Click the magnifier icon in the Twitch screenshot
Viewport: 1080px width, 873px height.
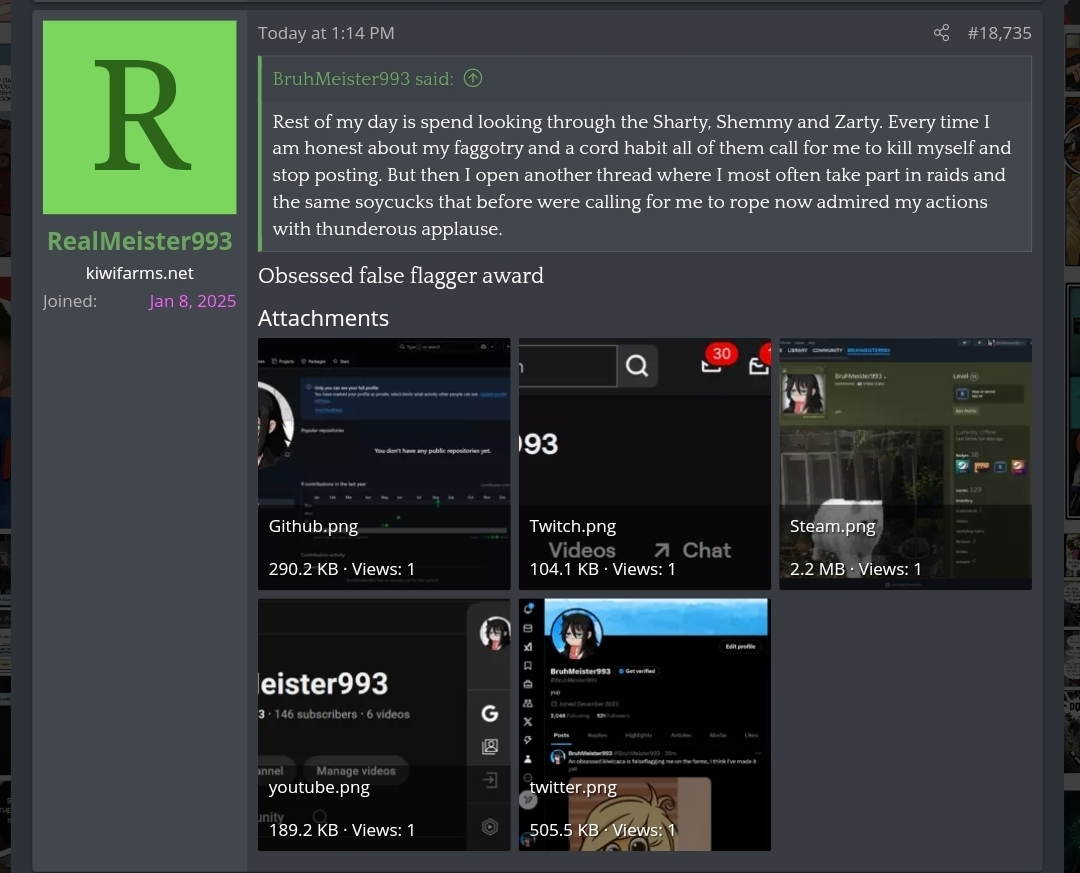(x=637, y=366)
